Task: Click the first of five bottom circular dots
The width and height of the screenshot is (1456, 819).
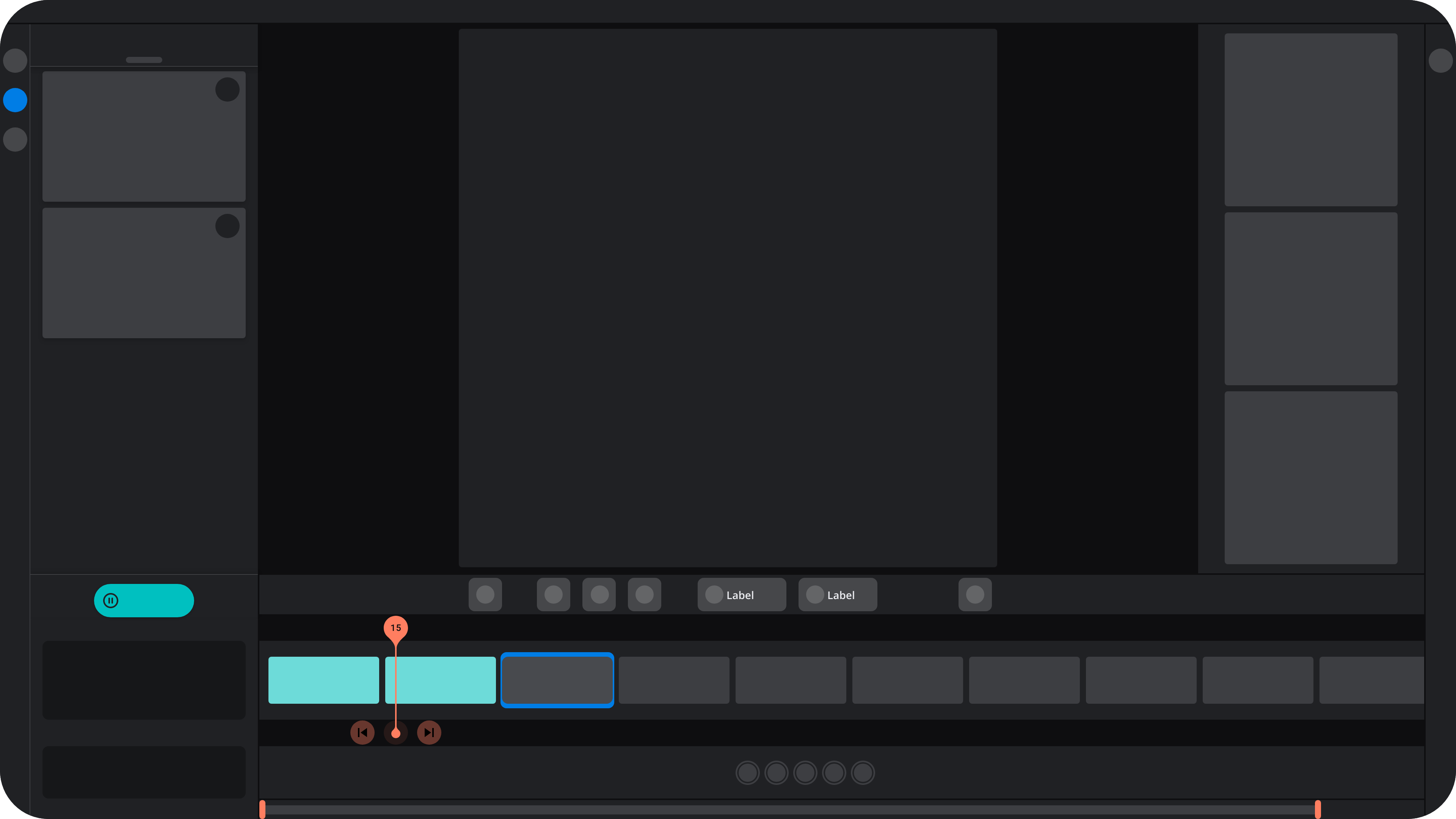Action: pos(747,773)
